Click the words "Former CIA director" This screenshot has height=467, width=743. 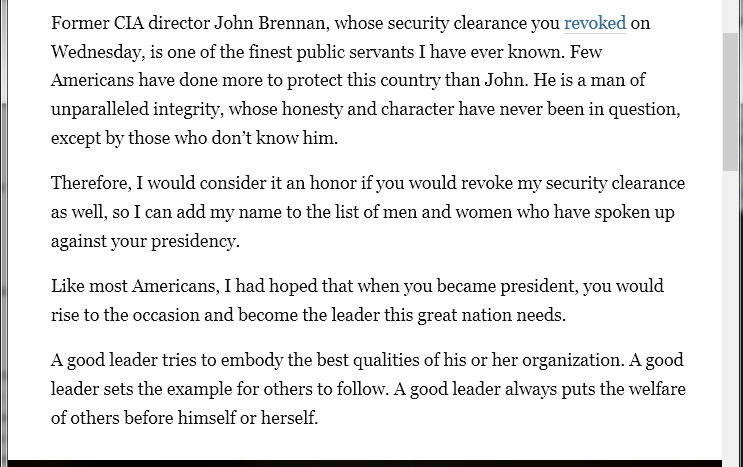click(x=130, y=23)
